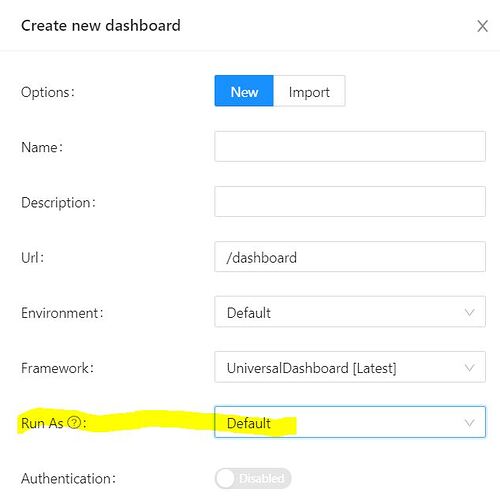This screenshot has width=500, height=500.
Task: Enable the Authentication toggle switch
Action: tap(253, 478)
